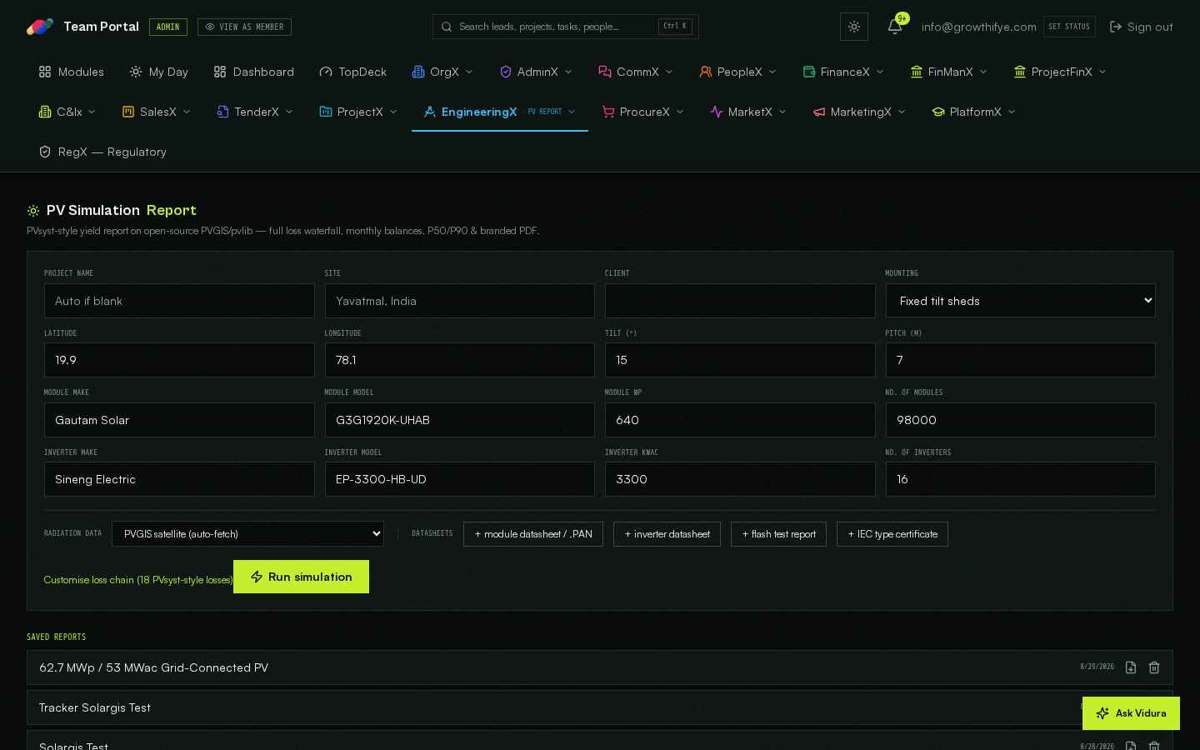This screenshot has width=1200, height=750.
Task: Add a flash test report
Action: 779,534
